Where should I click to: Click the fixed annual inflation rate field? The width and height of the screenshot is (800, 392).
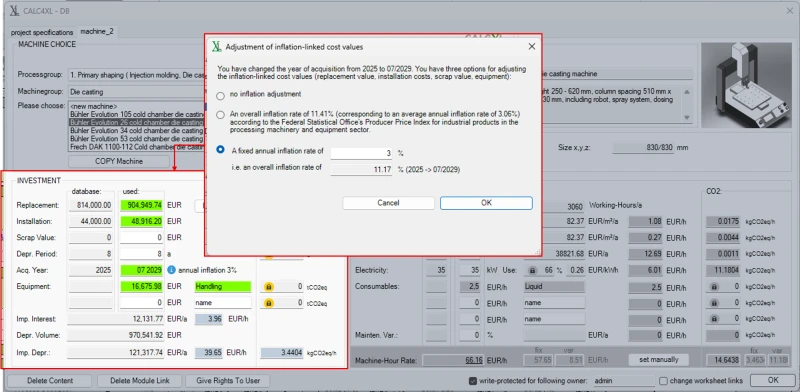(x=361, y=153)
